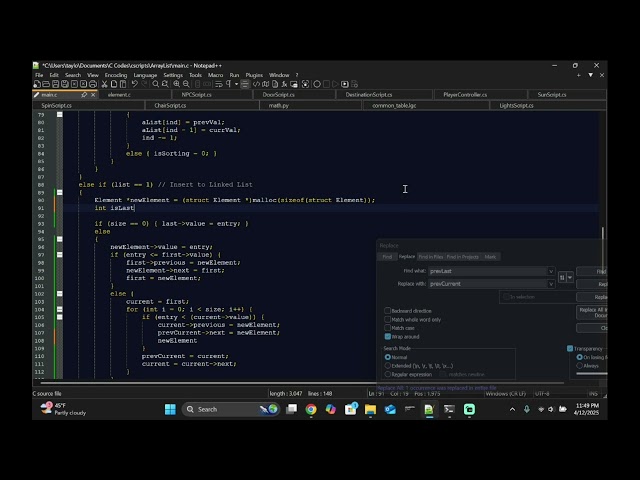Collapse the code fold at line 104
The height and width of the screenshot is (480, 640).
point(60,309)
